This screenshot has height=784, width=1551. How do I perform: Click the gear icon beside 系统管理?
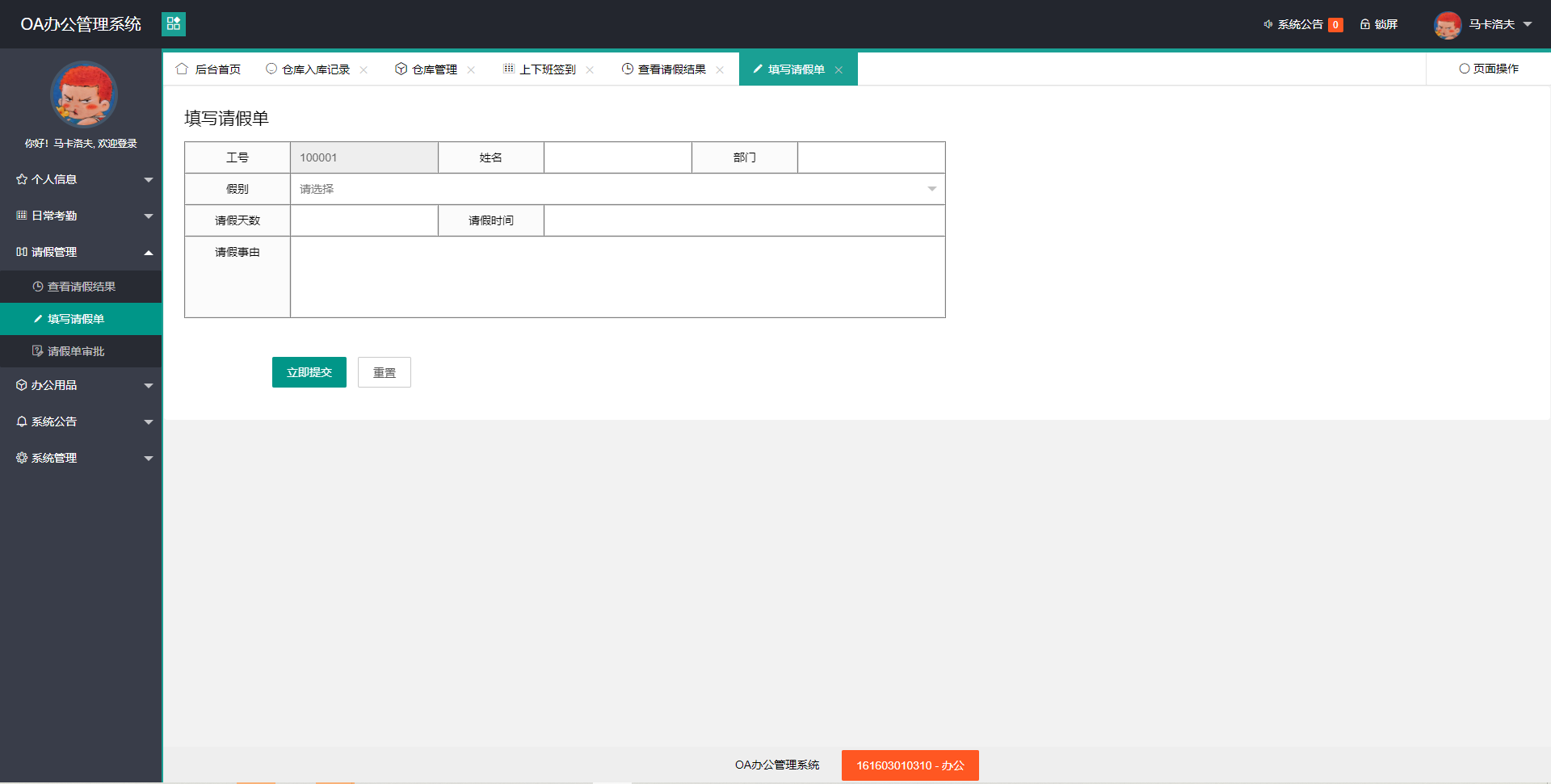(21, 458)
